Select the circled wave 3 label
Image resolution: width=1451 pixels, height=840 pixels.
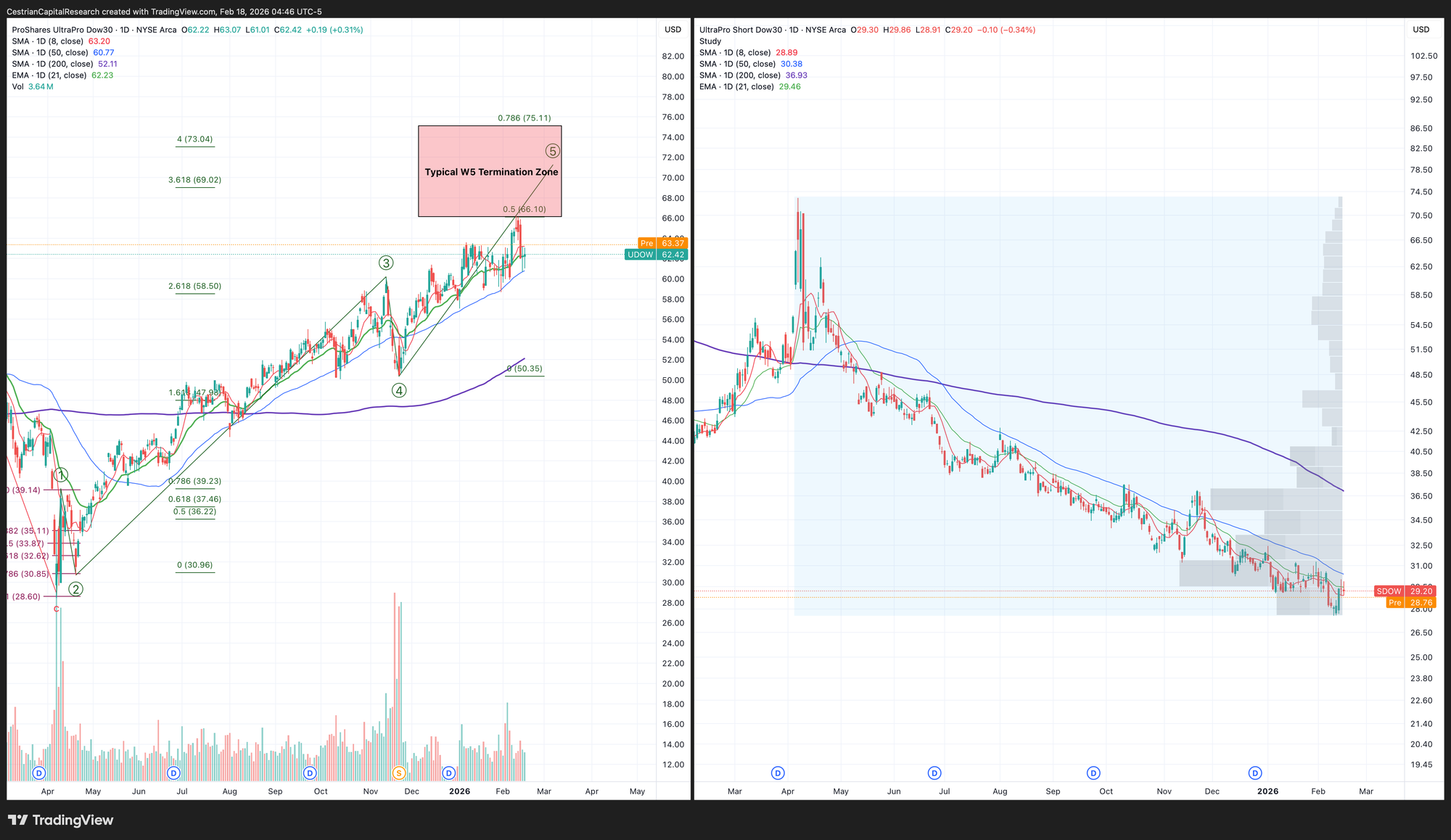click(386, 263)
